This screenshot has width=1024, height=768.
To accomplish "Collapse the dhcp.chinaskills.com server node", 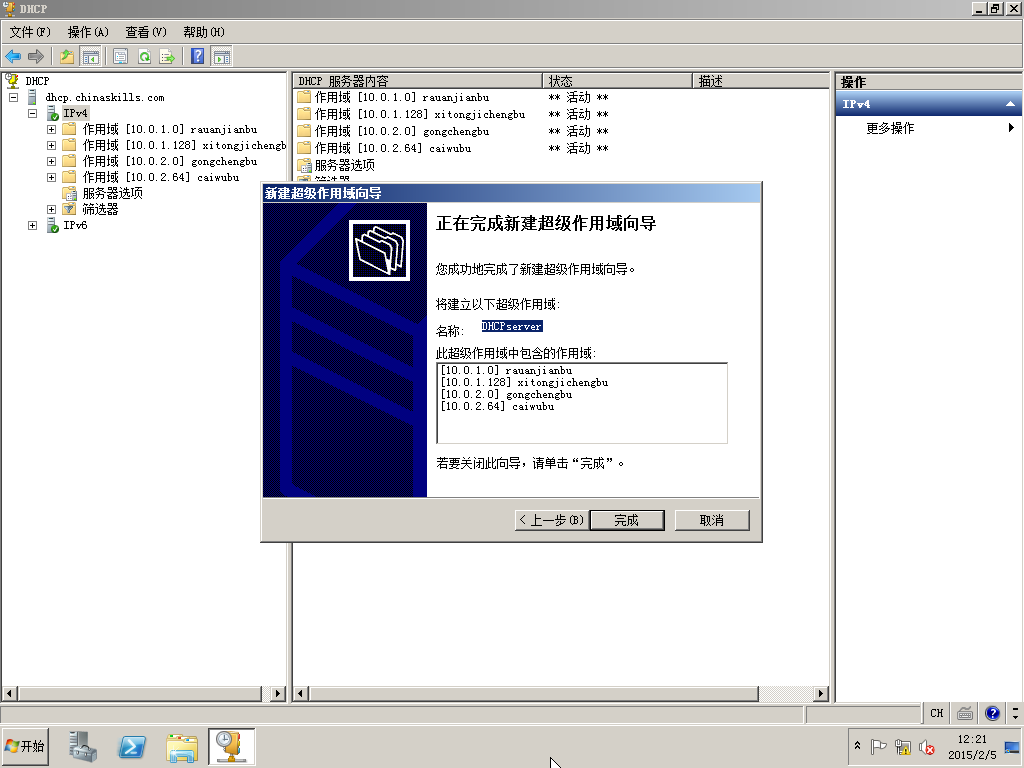I will [x=13, y=97].
